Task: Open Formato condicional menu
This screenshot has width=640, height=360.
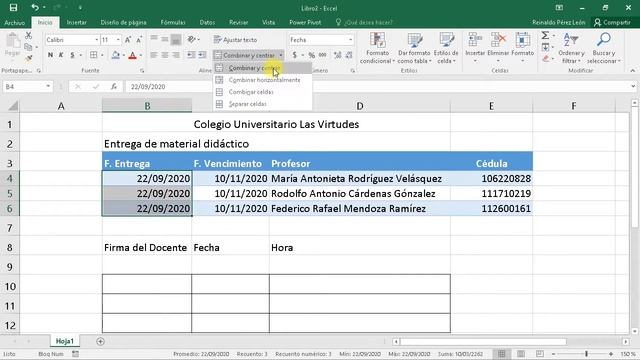Action: pyautogui.click(x=377, y=48)
